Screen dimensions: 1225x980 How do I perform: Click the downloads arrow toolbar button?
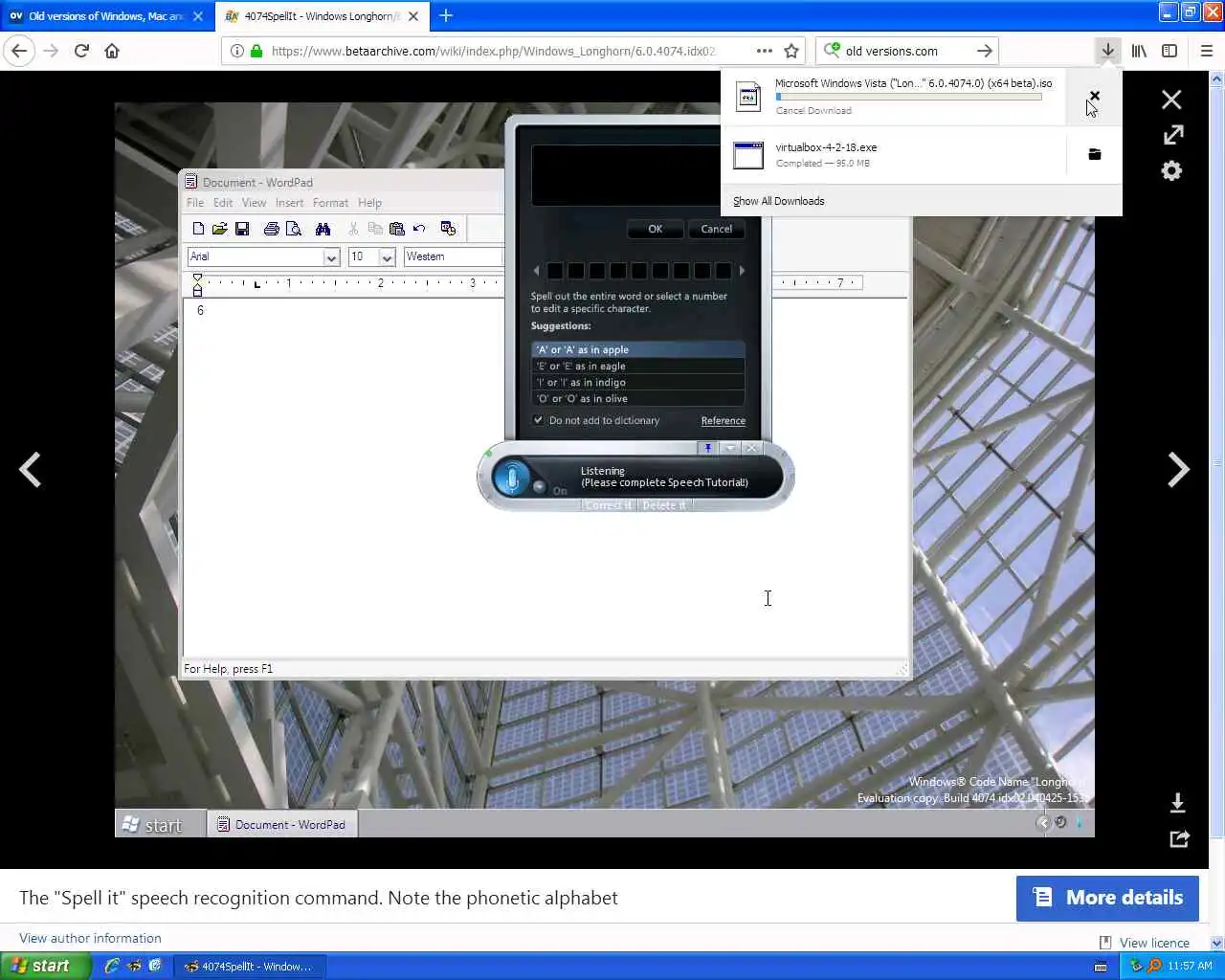[1107, 51]
